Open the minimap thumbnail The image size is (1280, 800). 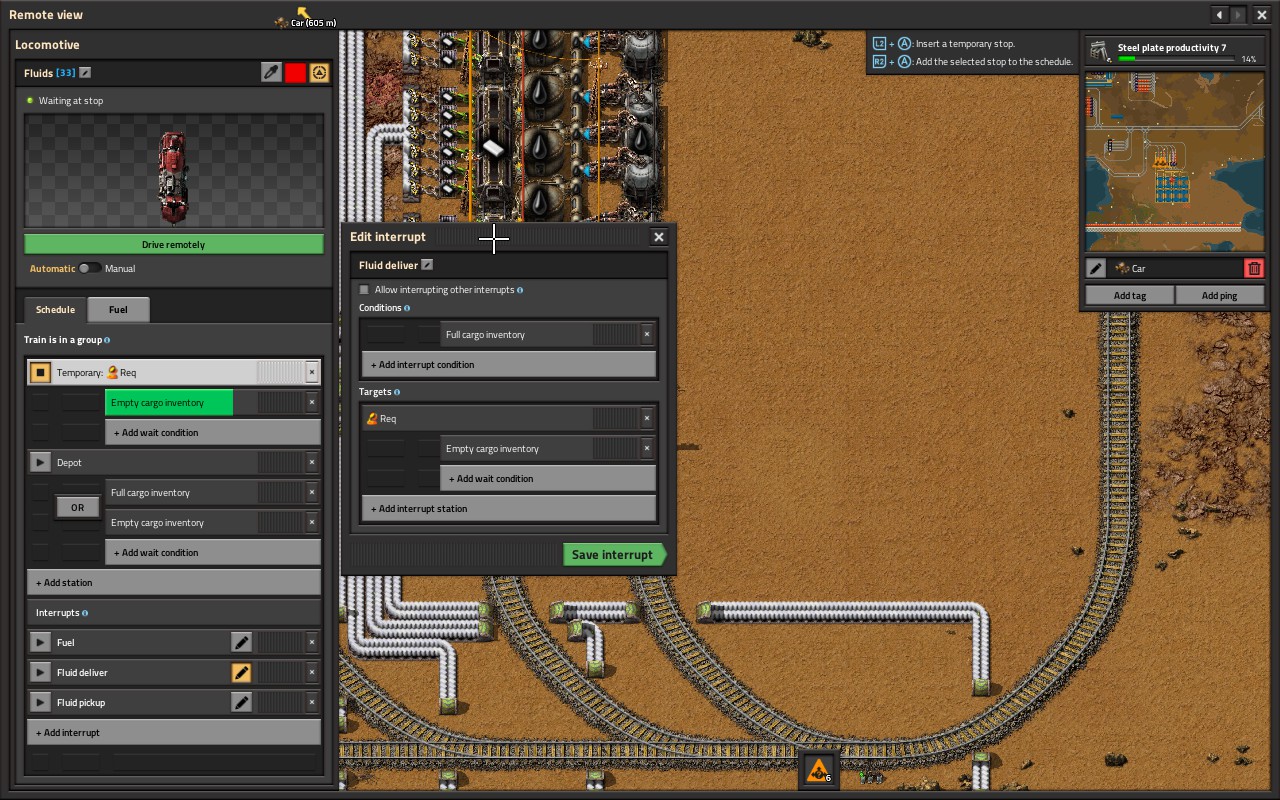coord(1175,160)
